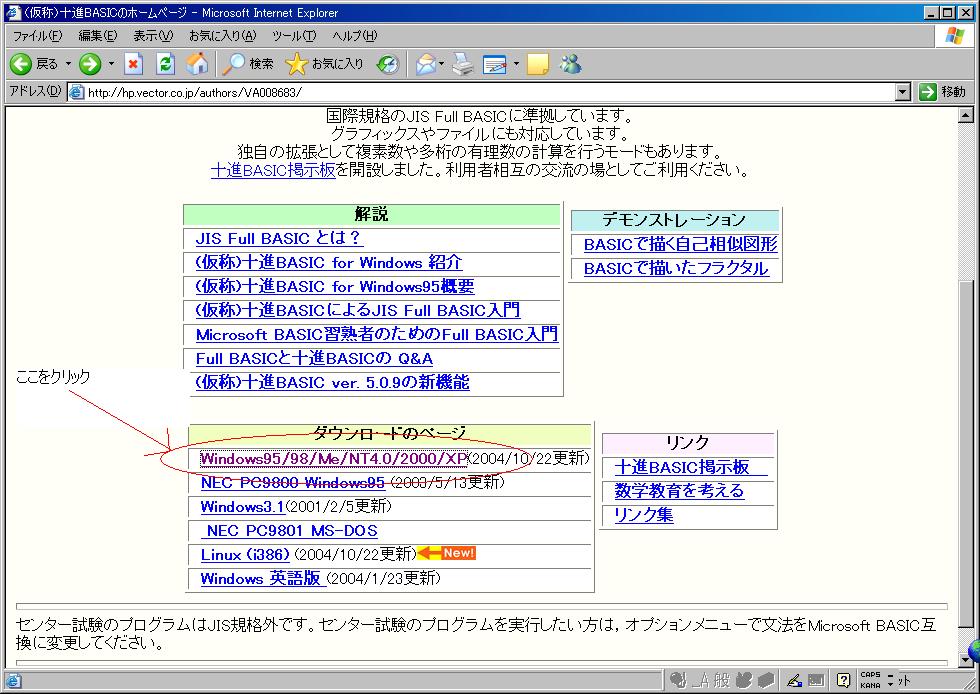Image resolution: width=980 pixels, height=694 pixels.
Task: Open Microsoft BASIC習熟者のためのFull BASIC入門 link
Action: coord(377,334)
